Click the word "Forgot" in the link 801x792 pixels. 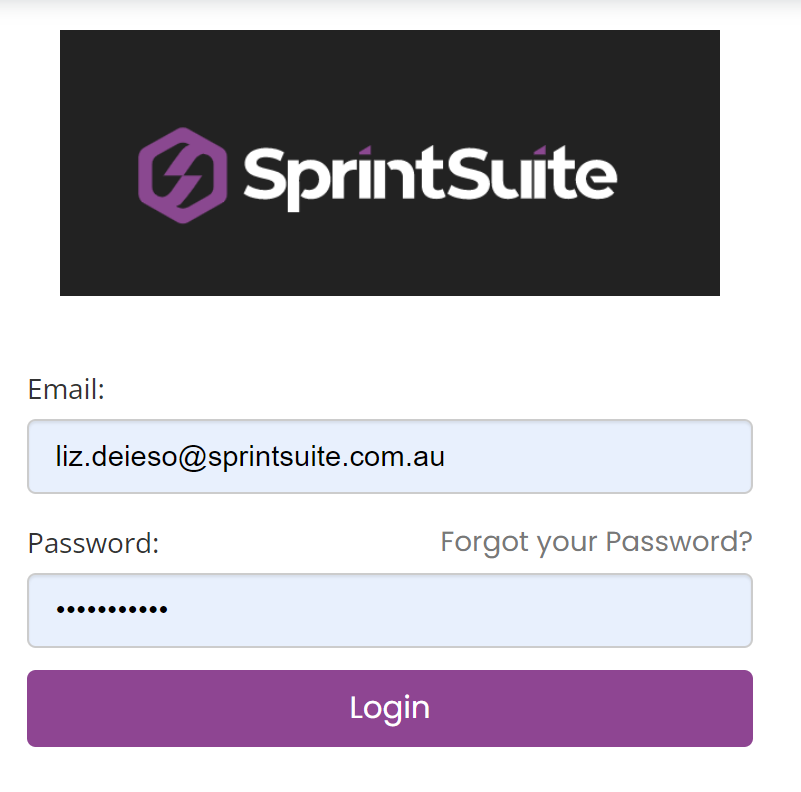[x=484, y=542]
